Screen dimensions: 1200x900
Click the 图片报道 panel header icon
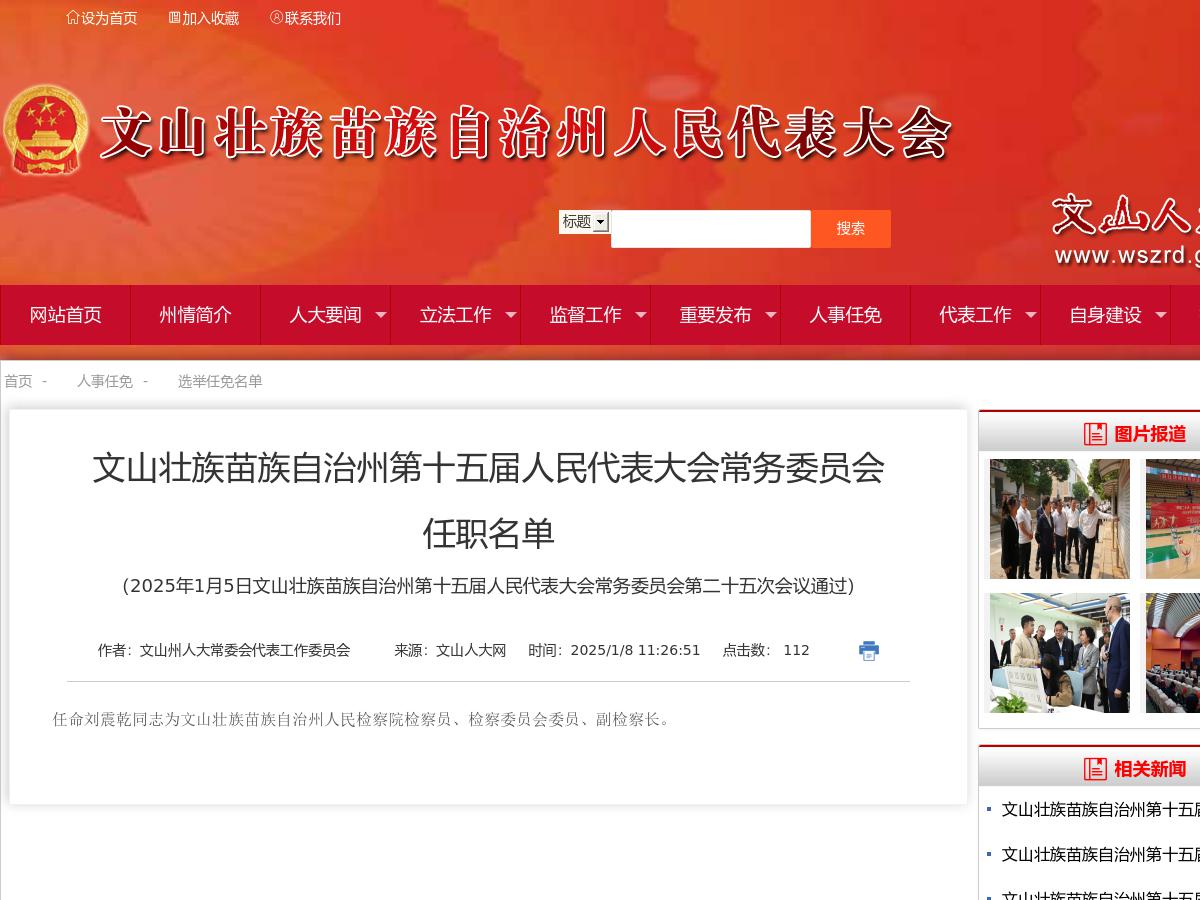tap(1095, 433)
